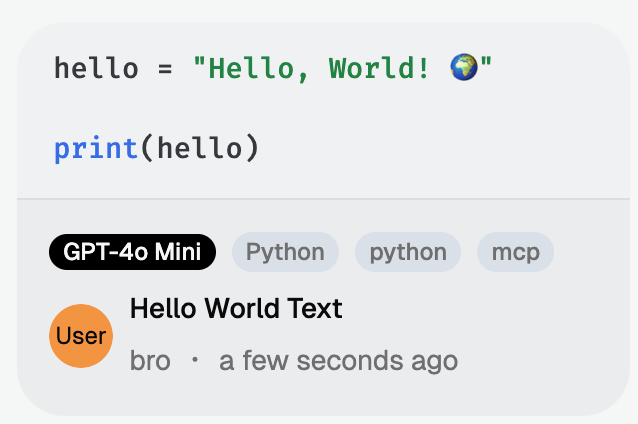Open the Hello World Text title
The height and width of the screenshot is (424, 638).
(x=236, y=308)
